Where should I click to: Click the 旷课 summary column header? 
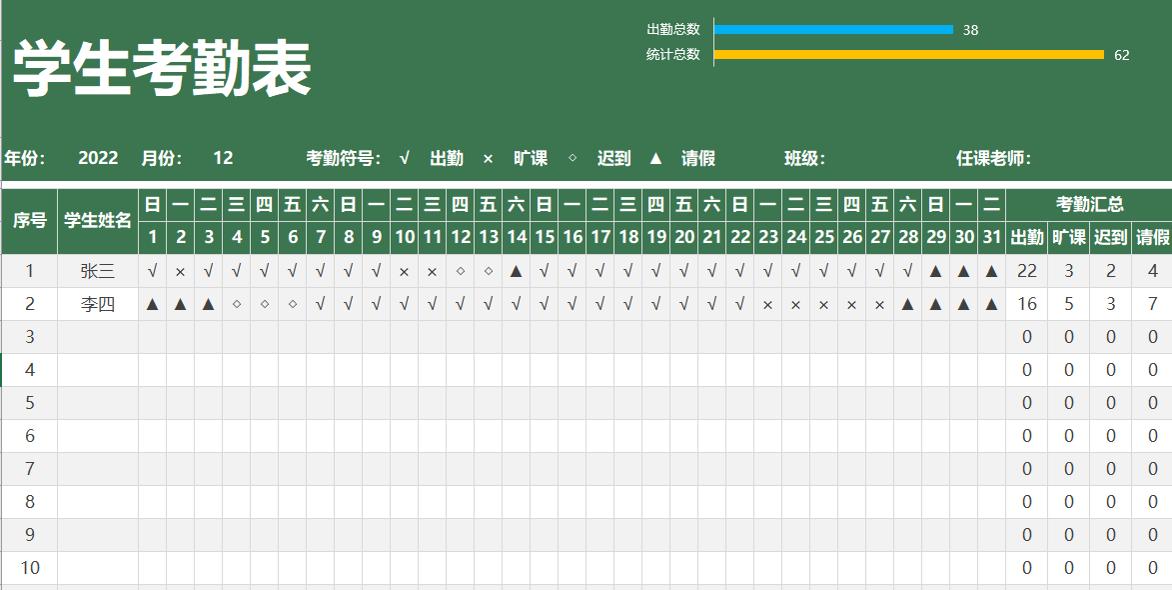point(1069,237)
